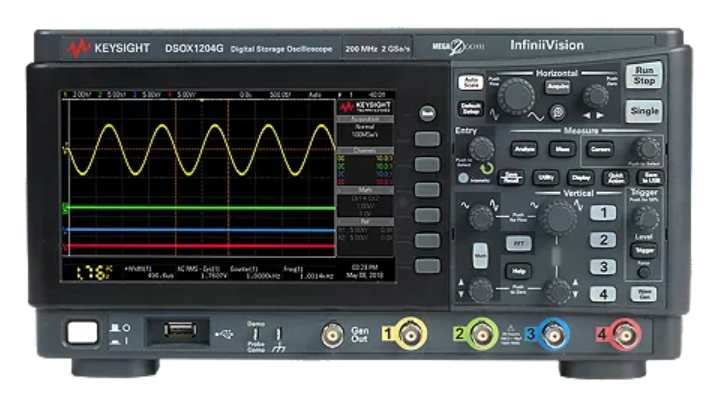Click the Gen Out BNC connector

(332, 335)
